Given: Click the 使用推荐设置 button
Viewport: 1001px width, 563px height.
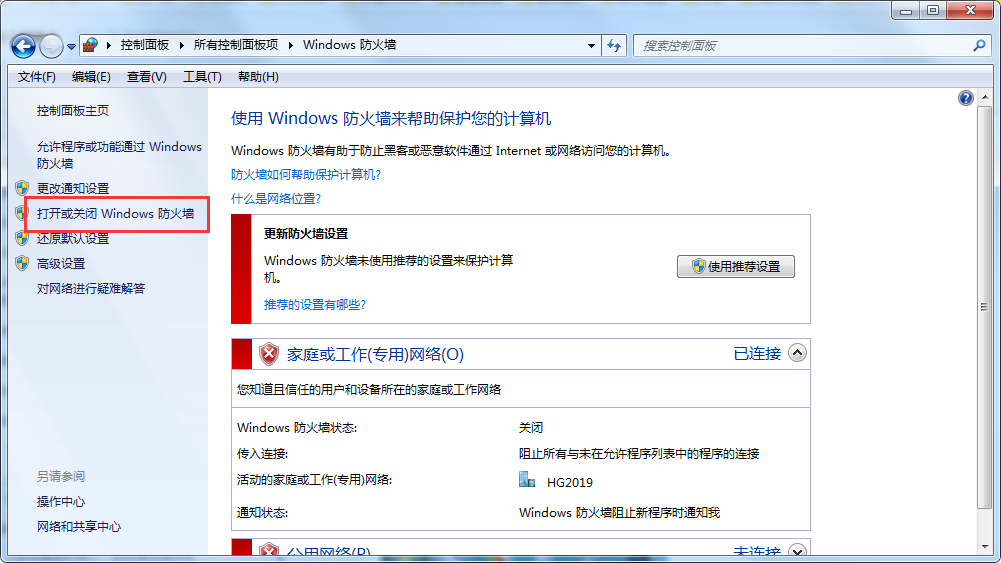Looking at the screenshot, I should point(735,266).
